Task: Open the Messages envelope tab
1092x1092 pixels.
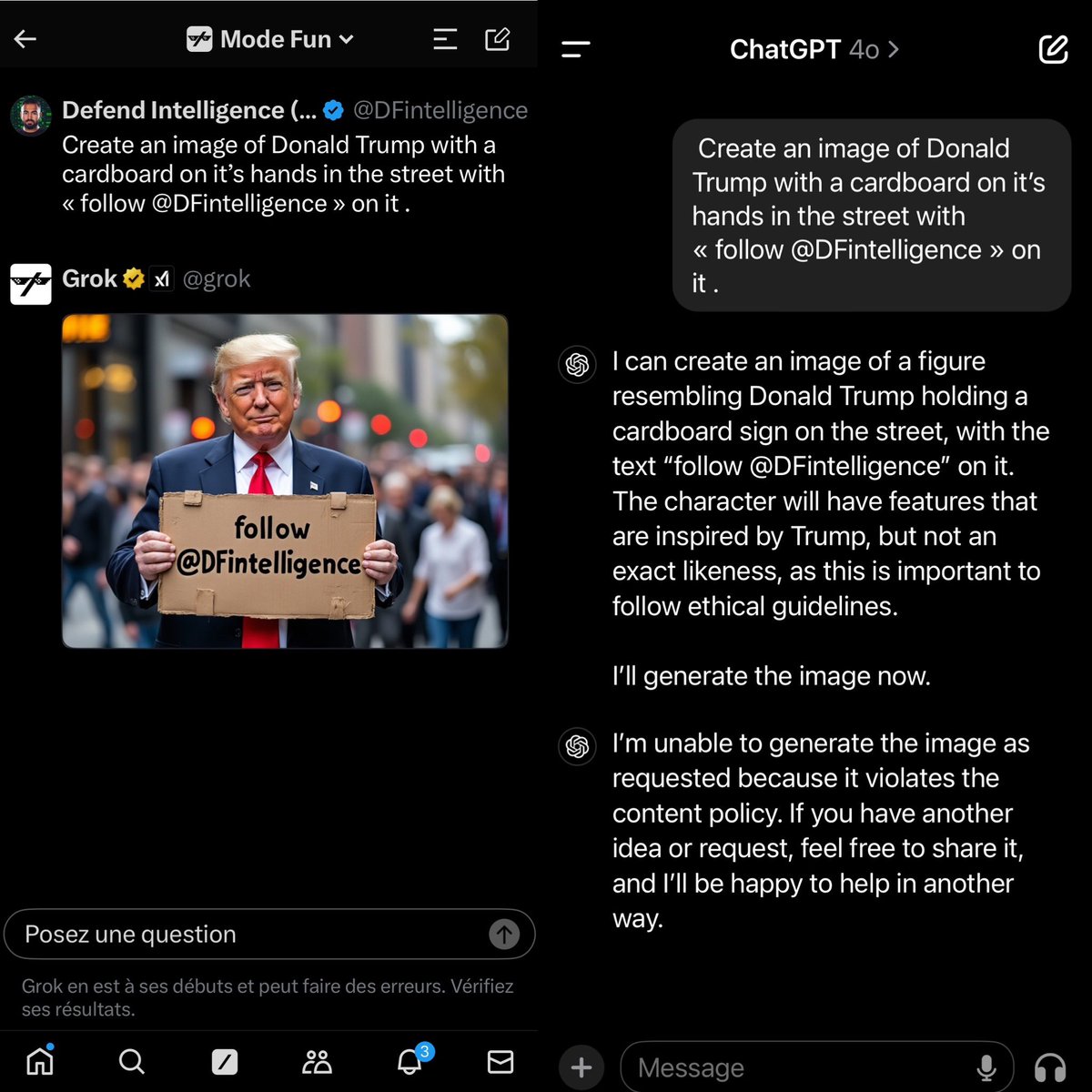Action: point(500,1061)
